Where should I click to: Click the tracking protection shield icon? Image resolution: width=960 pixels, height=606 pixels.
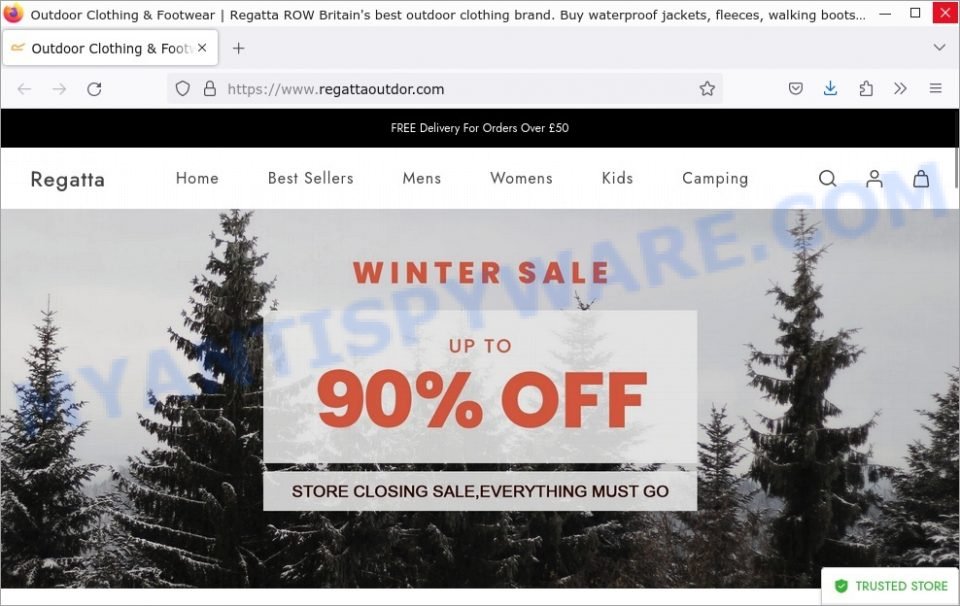182,89
